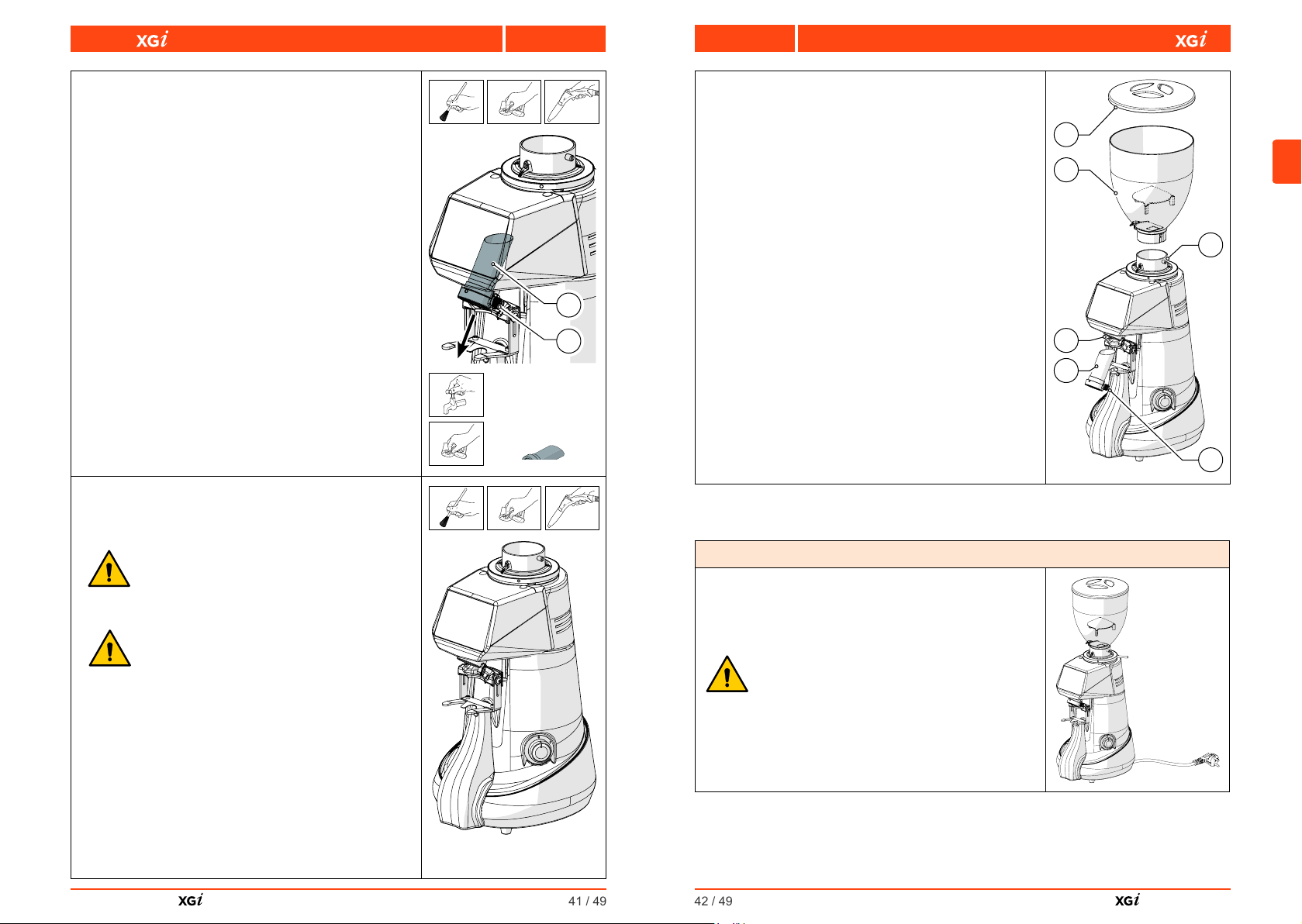This screenshot has height=924, width=1302.
Task: Click the grinder illustration without hopper in second step
Action: point(513,686)
